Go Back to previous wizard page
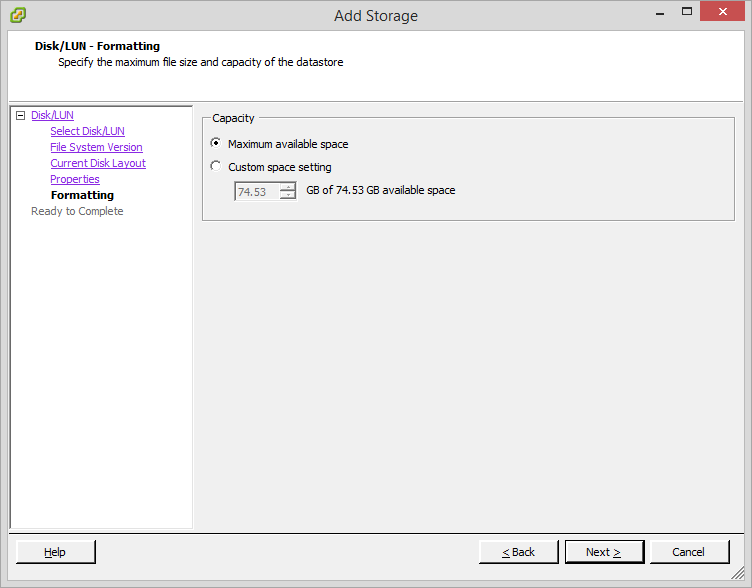Image resolution: width=752 pixels, height=588 pixels. pos(518,552)
